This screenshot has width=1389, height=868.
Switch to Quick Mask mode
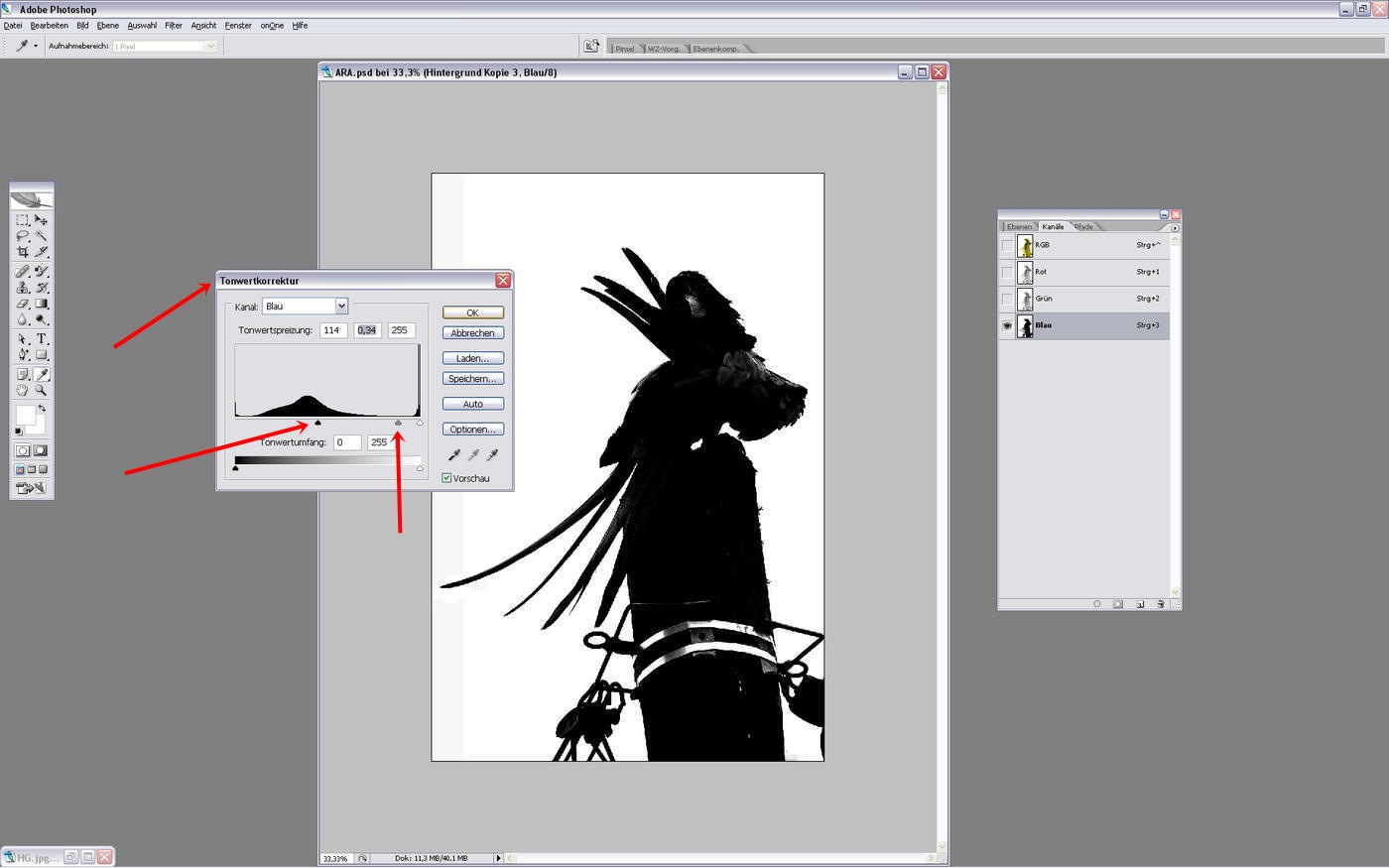[x=41, y=450]
